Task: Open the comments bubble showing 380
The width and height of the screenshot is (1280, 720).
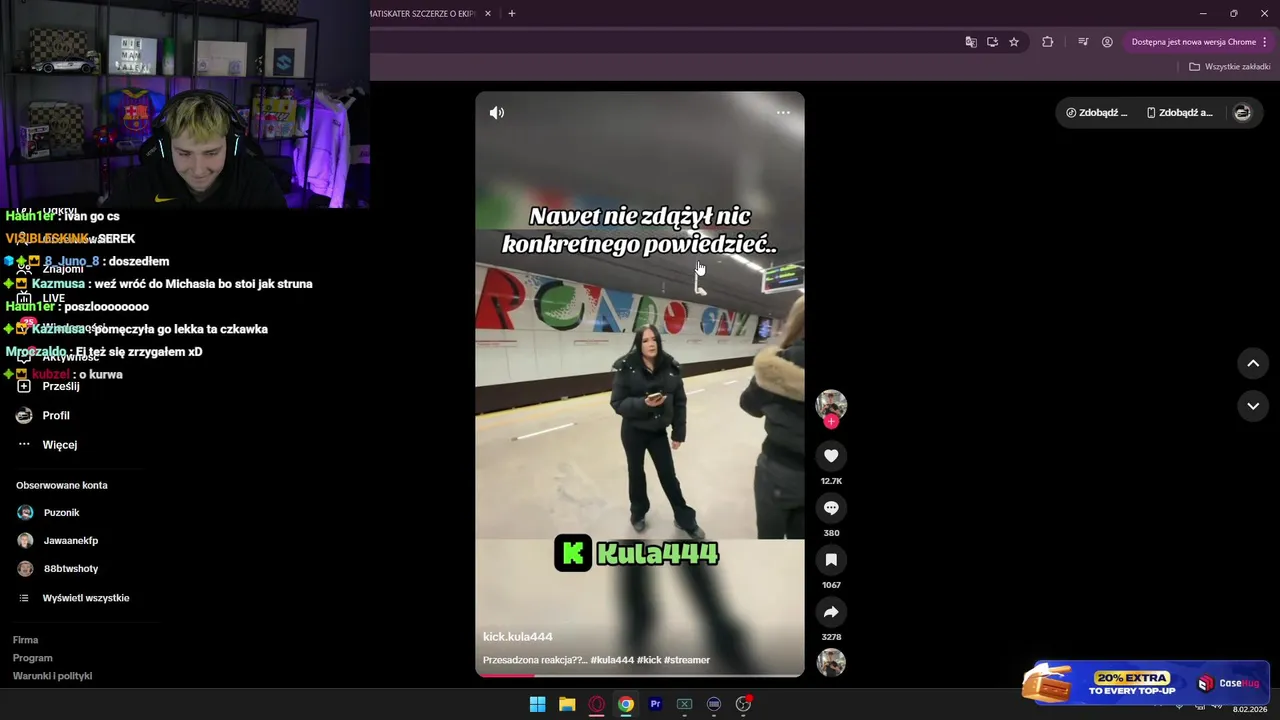Action: (x=831, y=508)
